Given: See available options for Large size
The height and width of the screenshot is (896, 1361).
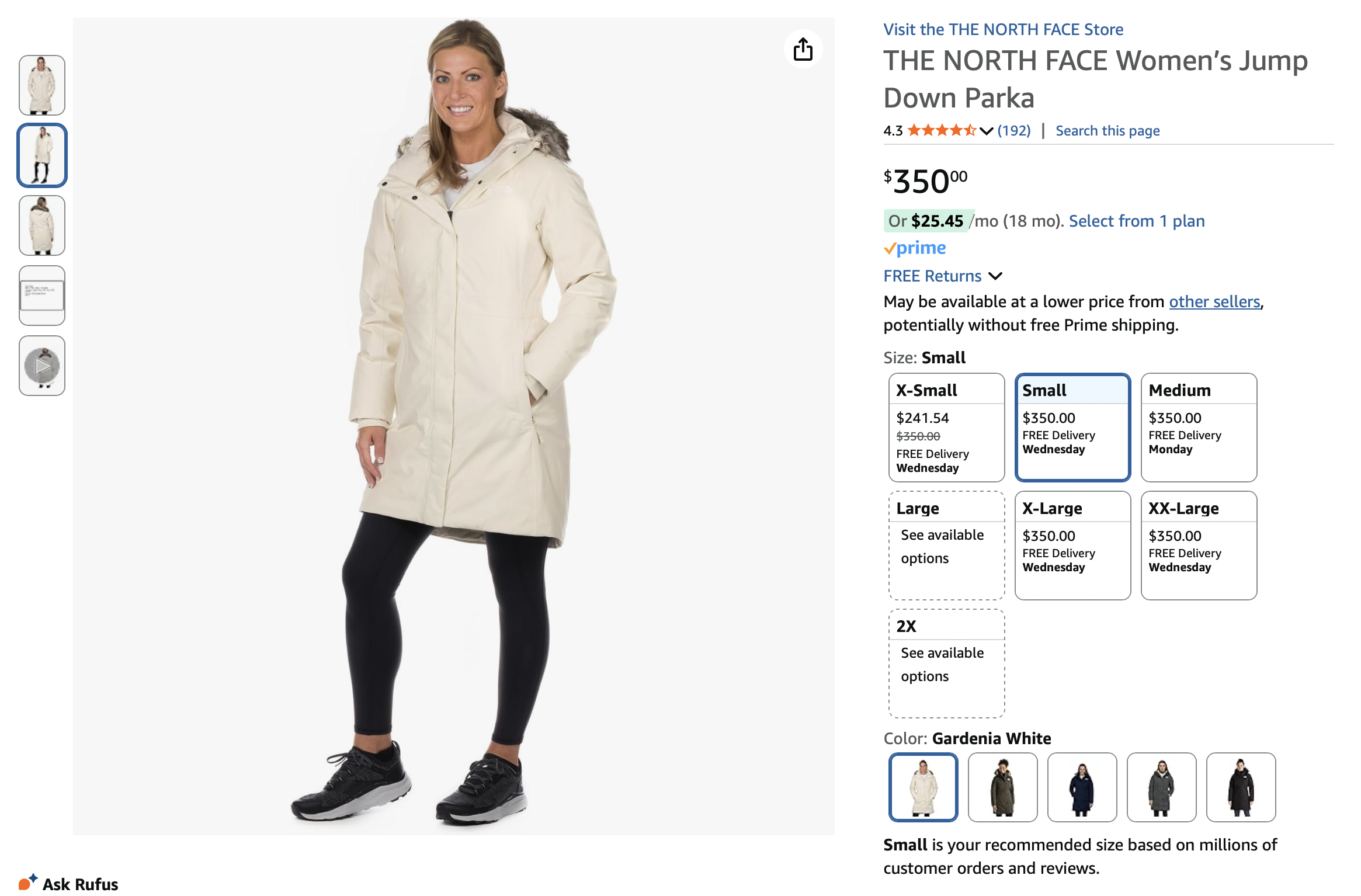Looking at the screenshot, I should point(946,546).
